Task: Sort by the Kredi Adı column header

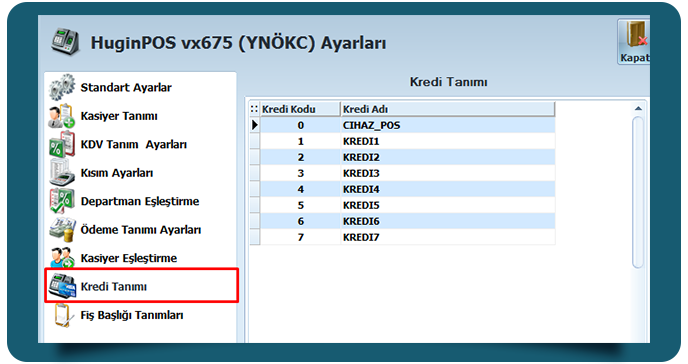Action: pos(448,109)
